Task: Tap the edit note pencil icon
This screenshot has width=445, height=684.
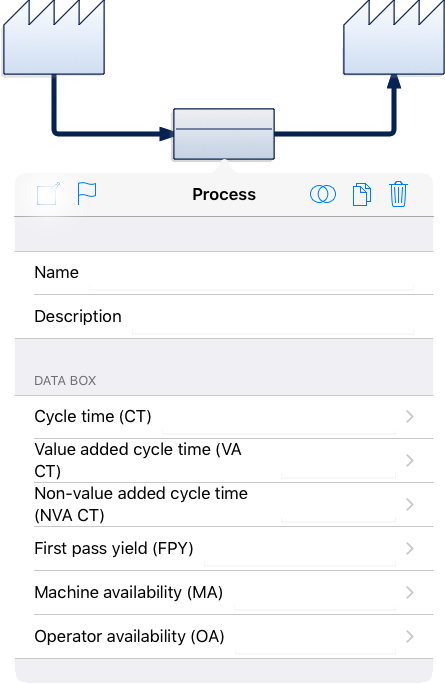Action: coord(48,194)
